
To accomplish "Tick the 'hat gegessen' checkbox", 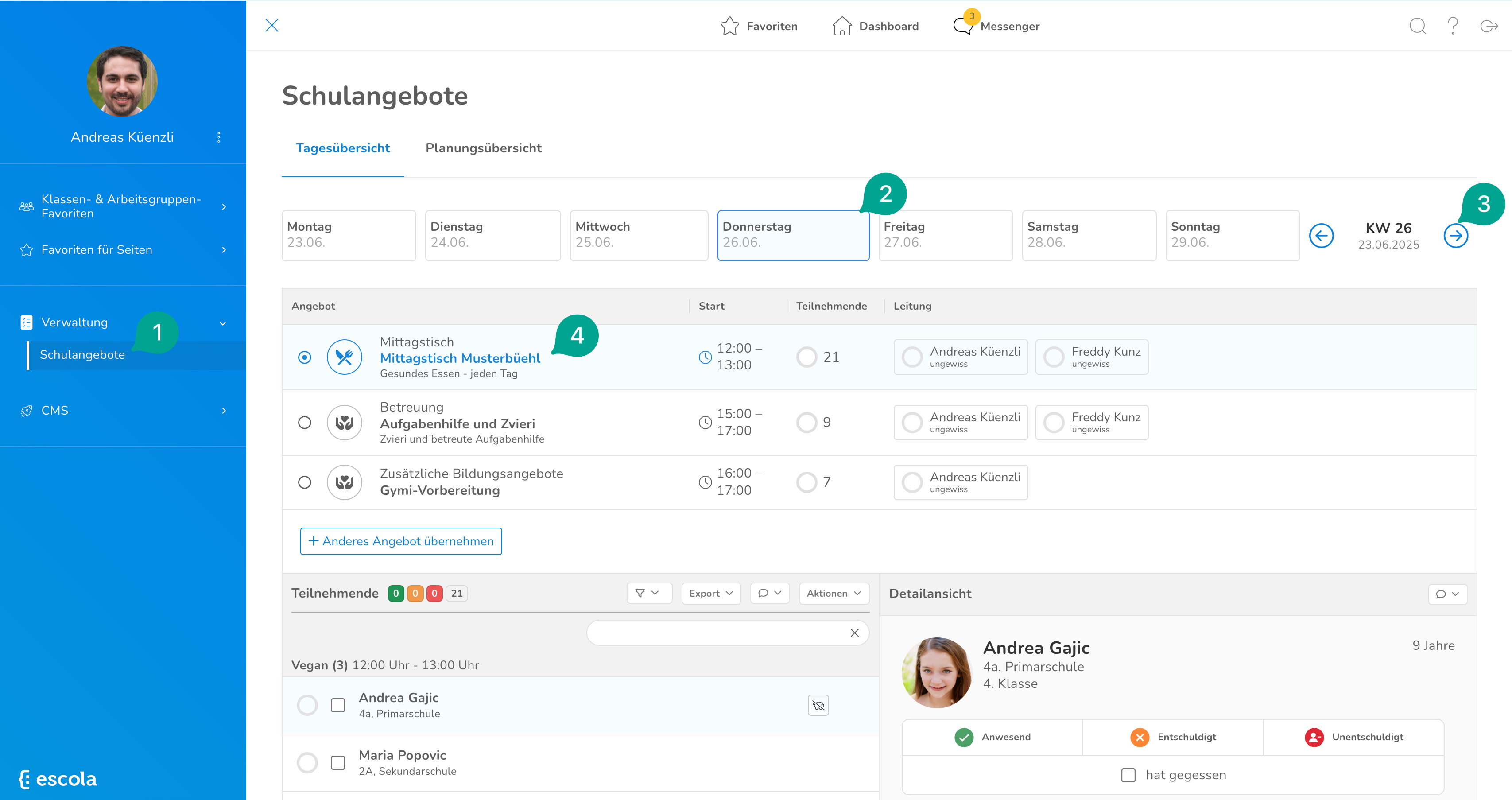I will [x=1128, y=775].
